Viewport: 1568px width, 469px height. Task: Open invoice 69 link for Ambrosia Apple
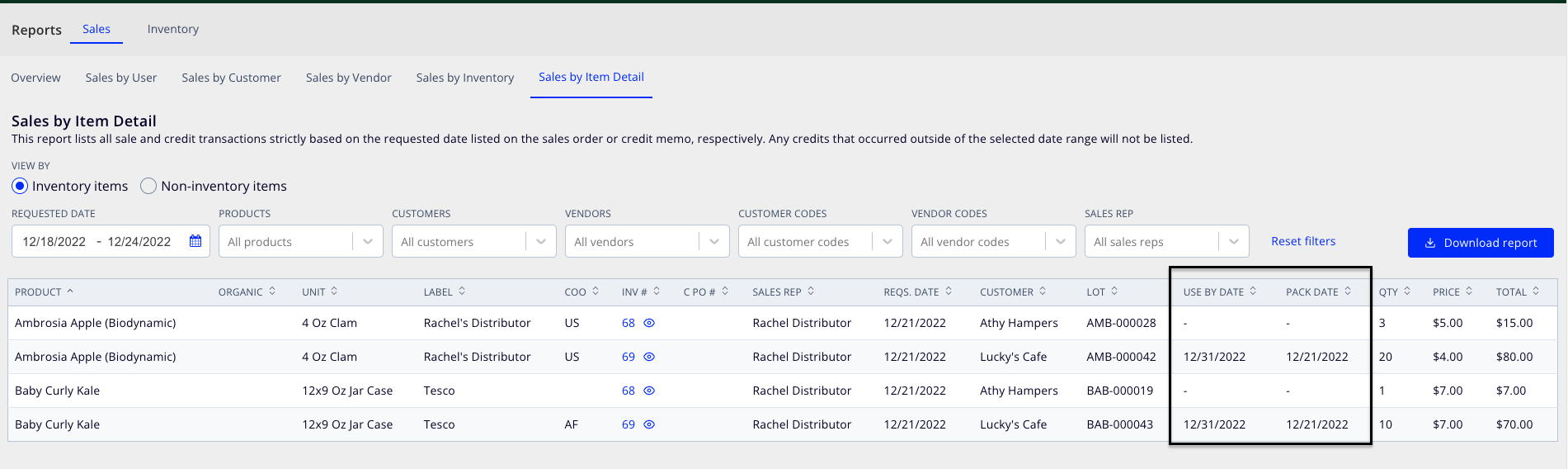(x=629, y=357)
